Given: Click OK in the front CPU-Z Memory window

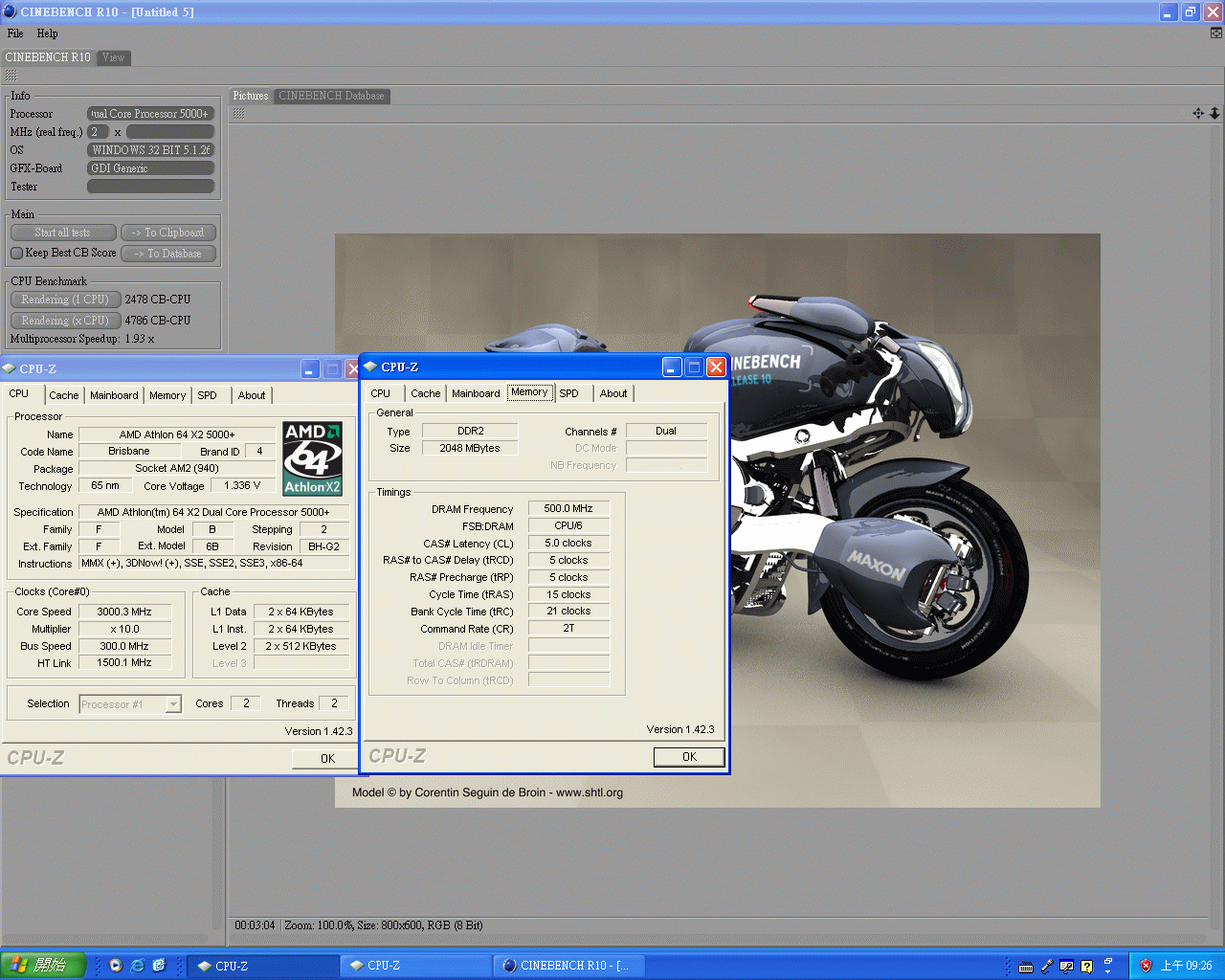Looking at the screenshot, I should tap(689, 757).
